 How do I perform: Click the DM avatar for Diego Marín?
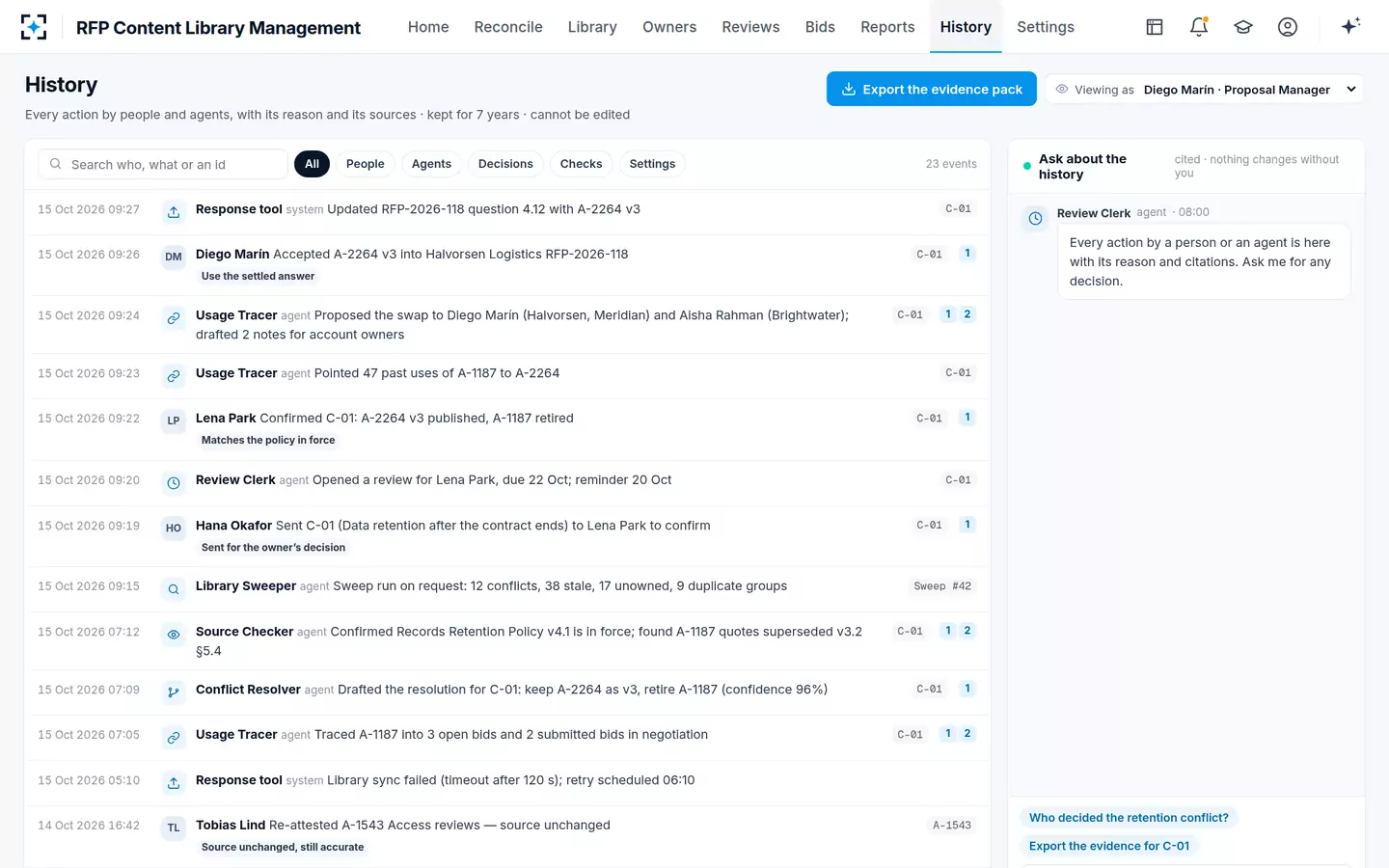pyautogui.click(x=174, y=258)
